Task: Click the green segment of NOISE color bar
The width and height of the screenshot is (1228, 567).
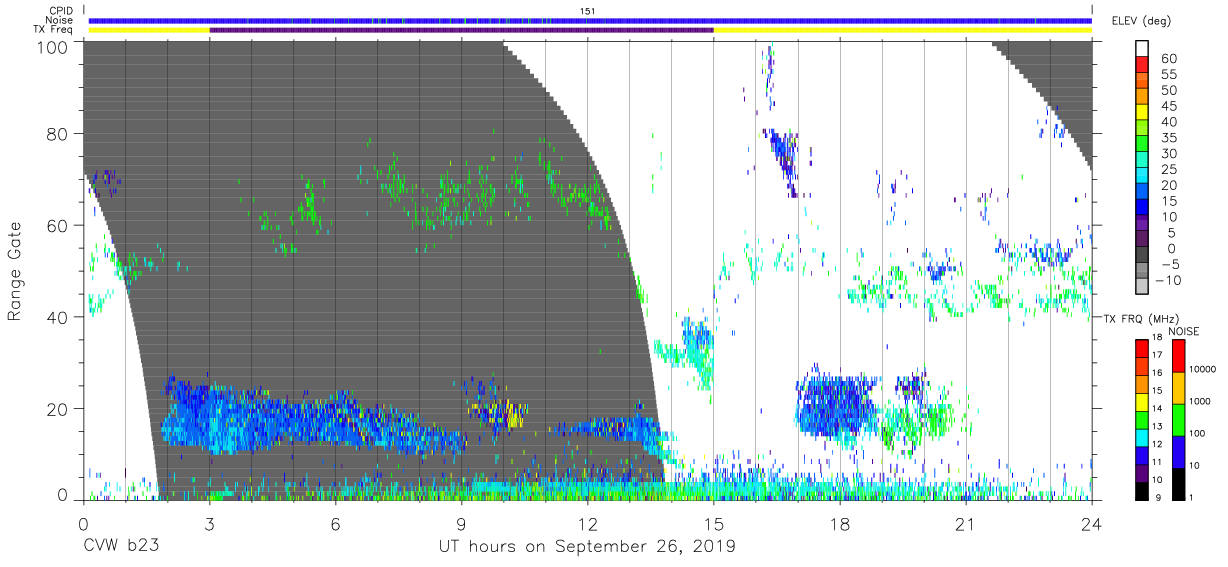Action: click(x=1178, y=419)
